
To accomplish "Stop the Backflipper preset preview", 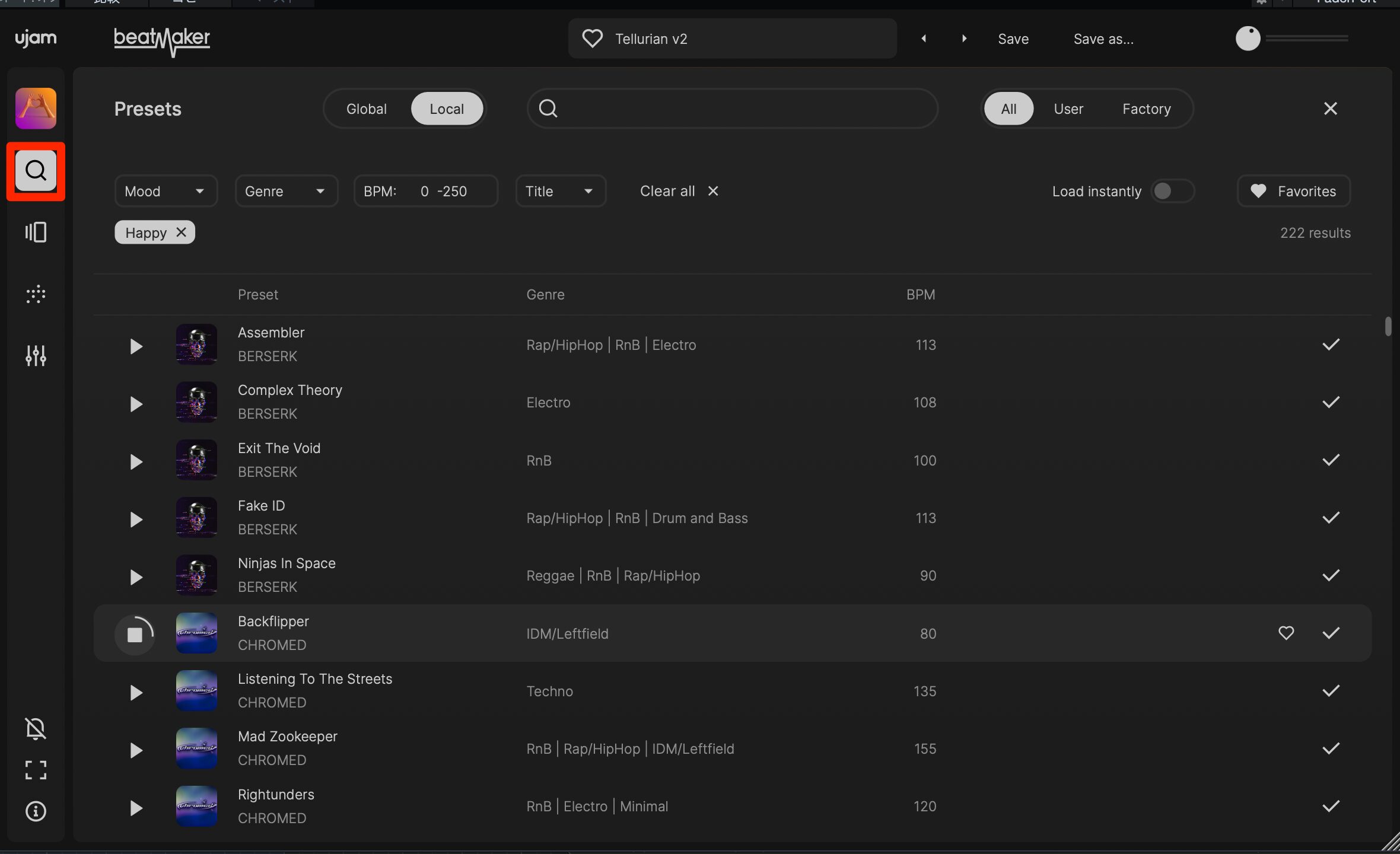I will click(x=135, y=635).
